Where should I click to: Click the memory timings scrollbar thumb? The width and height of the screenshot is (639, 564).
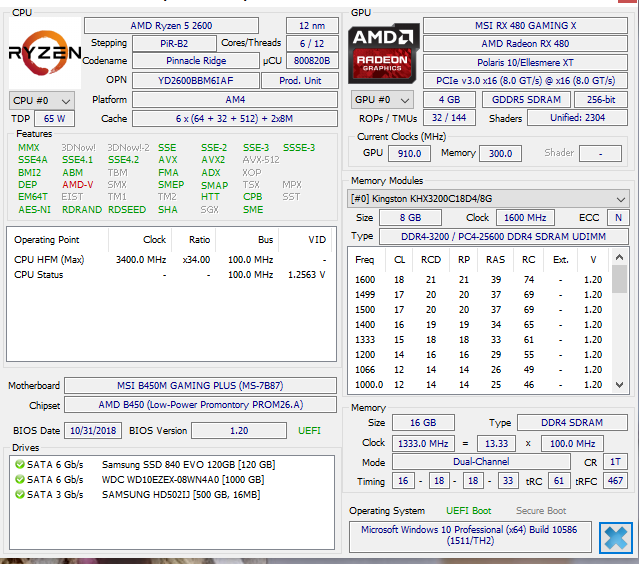coord(619,279)
